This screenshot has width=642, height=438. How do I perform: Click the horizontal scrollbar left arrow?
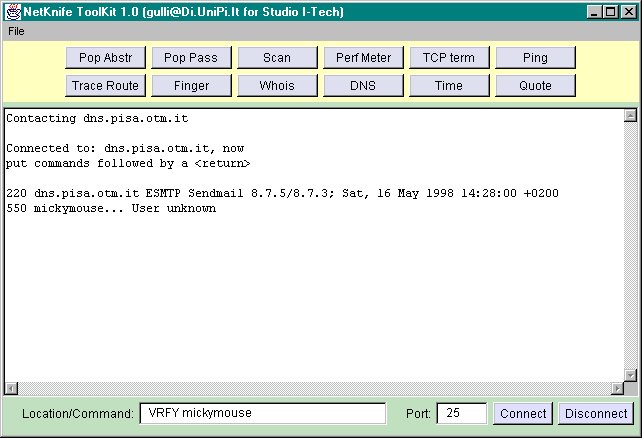pos(12,388)
